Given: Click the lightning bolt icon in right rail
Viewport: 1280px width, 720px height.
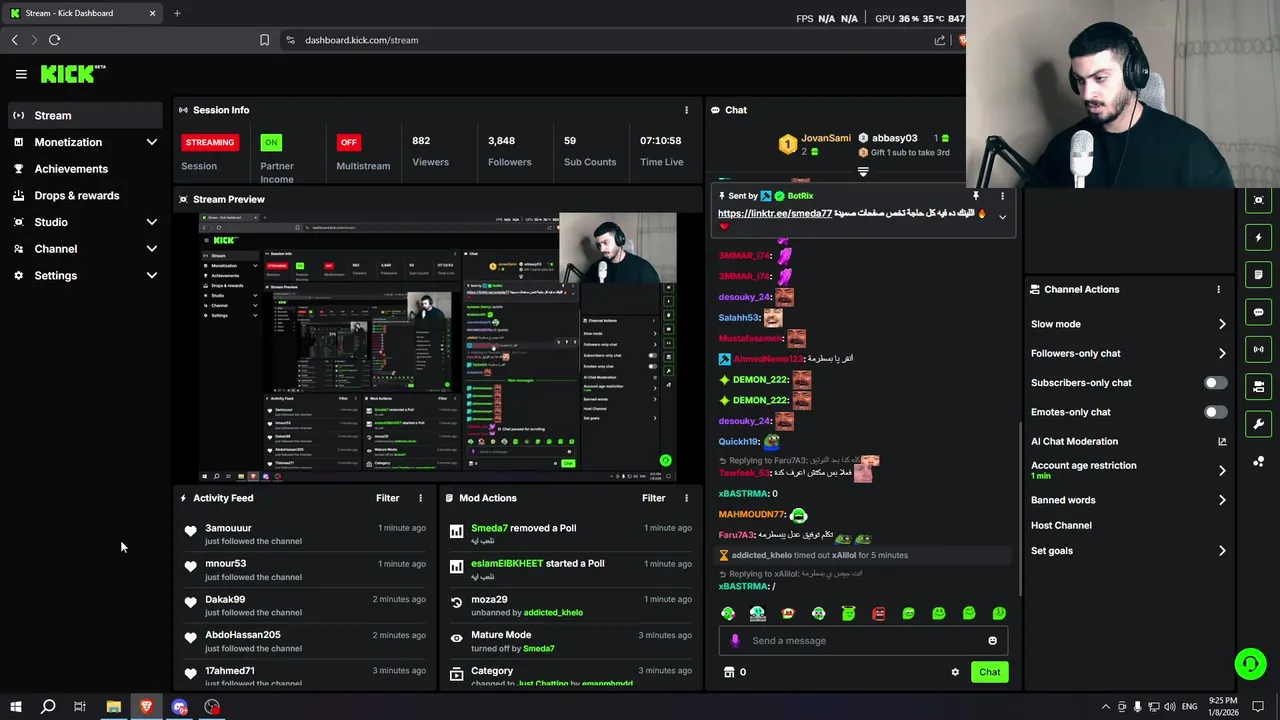Looking at the screenshot, I should 1258,237.
